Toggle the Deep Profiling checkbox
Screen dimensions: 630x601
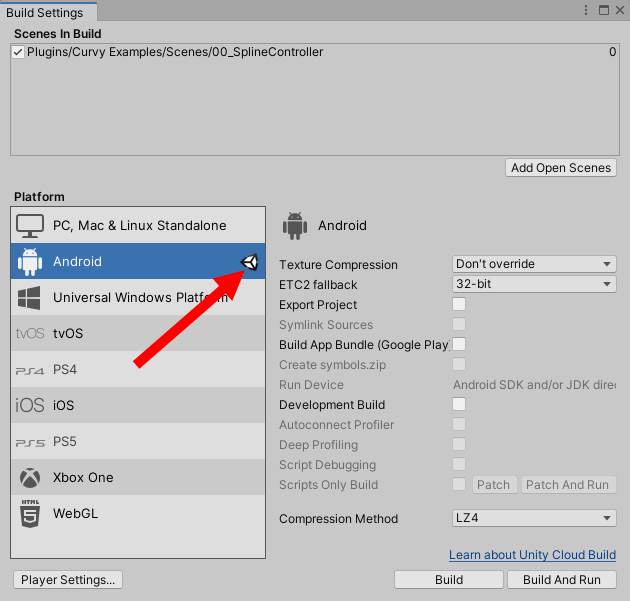click(459, 444)
